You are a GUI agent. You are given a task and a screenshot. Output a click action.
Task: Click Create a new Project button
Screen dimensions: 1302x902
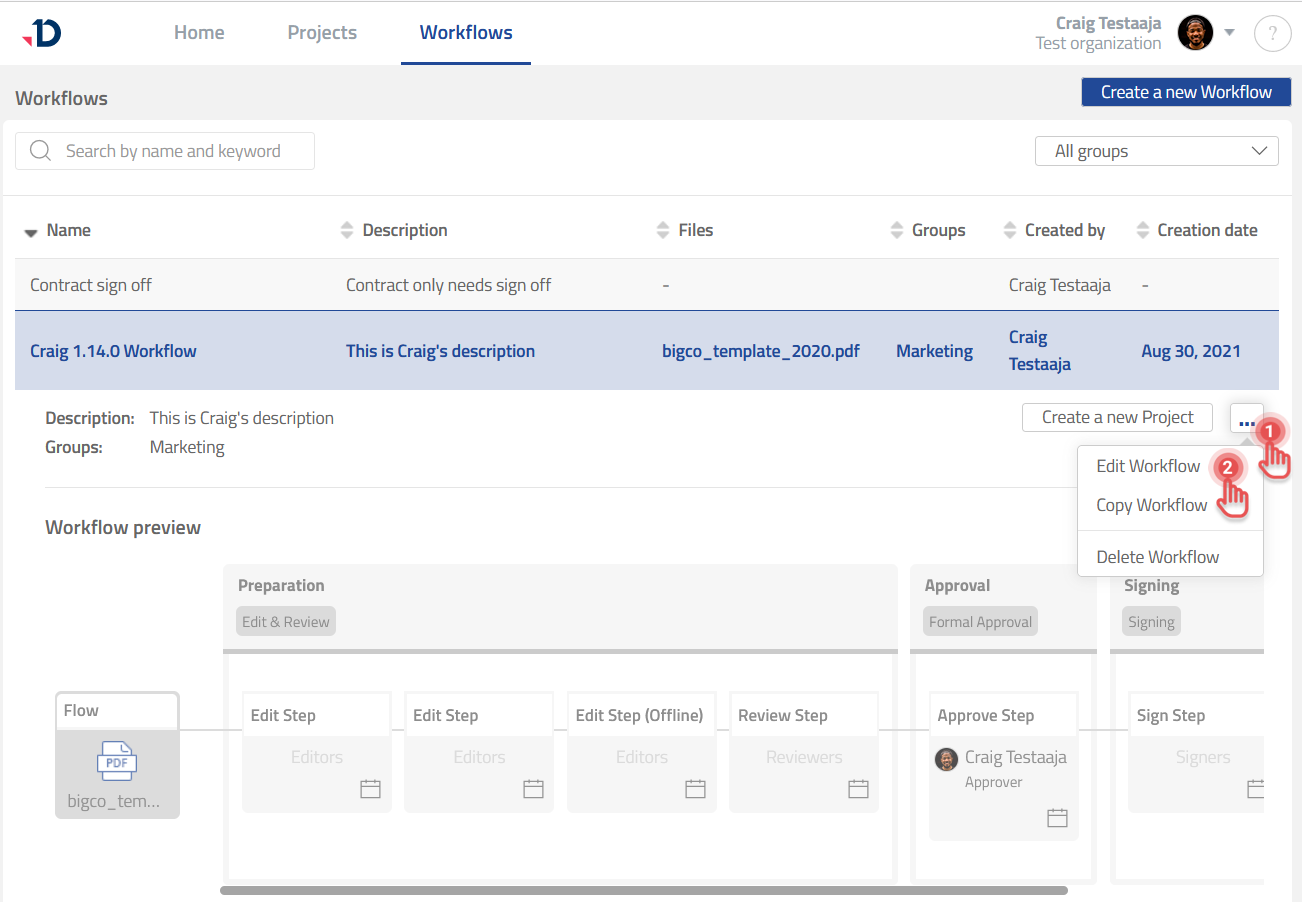(x=1117, y=417)
